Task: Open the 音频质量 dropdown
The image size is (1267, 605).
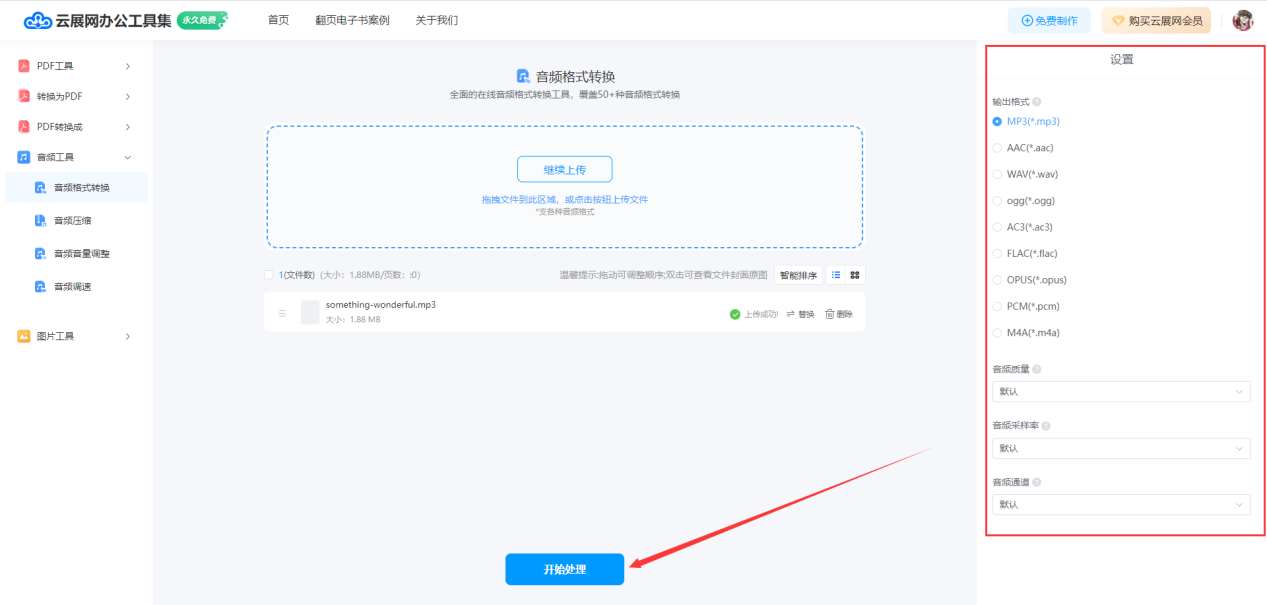Action: point(1121,392)
